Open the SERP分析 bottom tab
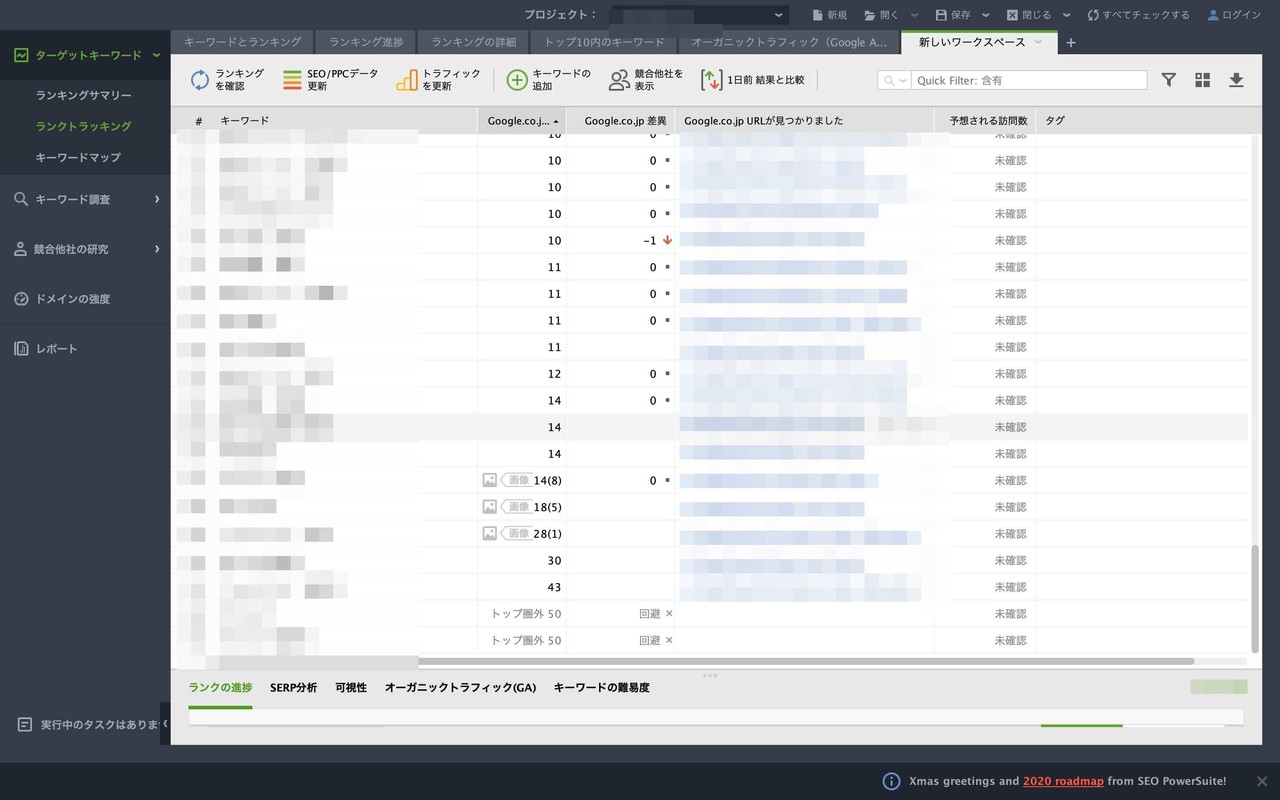This screenshot has width=1280, height=800. [x=293, y=688]
